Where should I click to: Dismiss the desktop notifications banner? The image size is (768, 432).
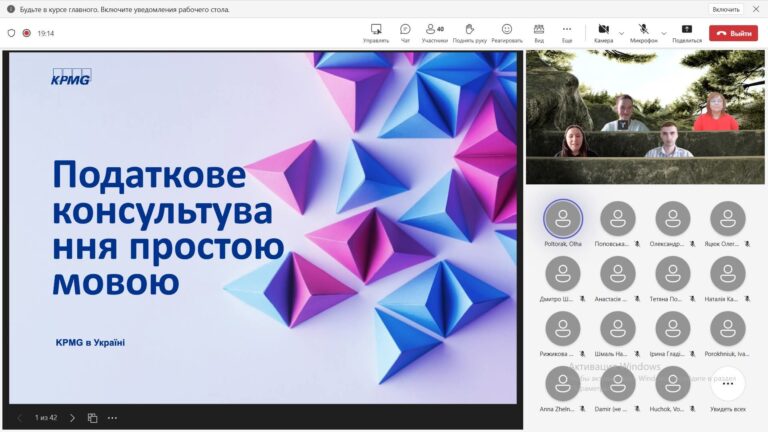[755, 9]
